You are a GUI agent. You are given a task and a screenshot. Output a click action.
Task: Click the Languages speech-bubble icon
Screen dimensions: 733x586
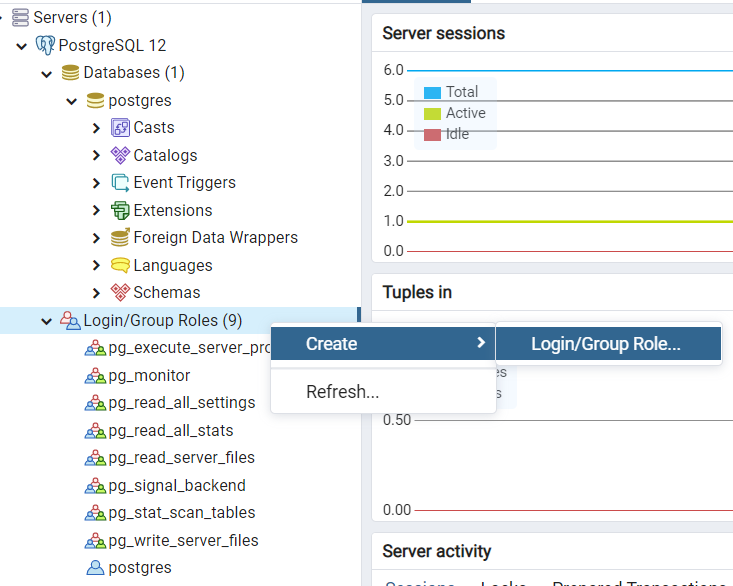pyautogui.click(x=120, y=265)
